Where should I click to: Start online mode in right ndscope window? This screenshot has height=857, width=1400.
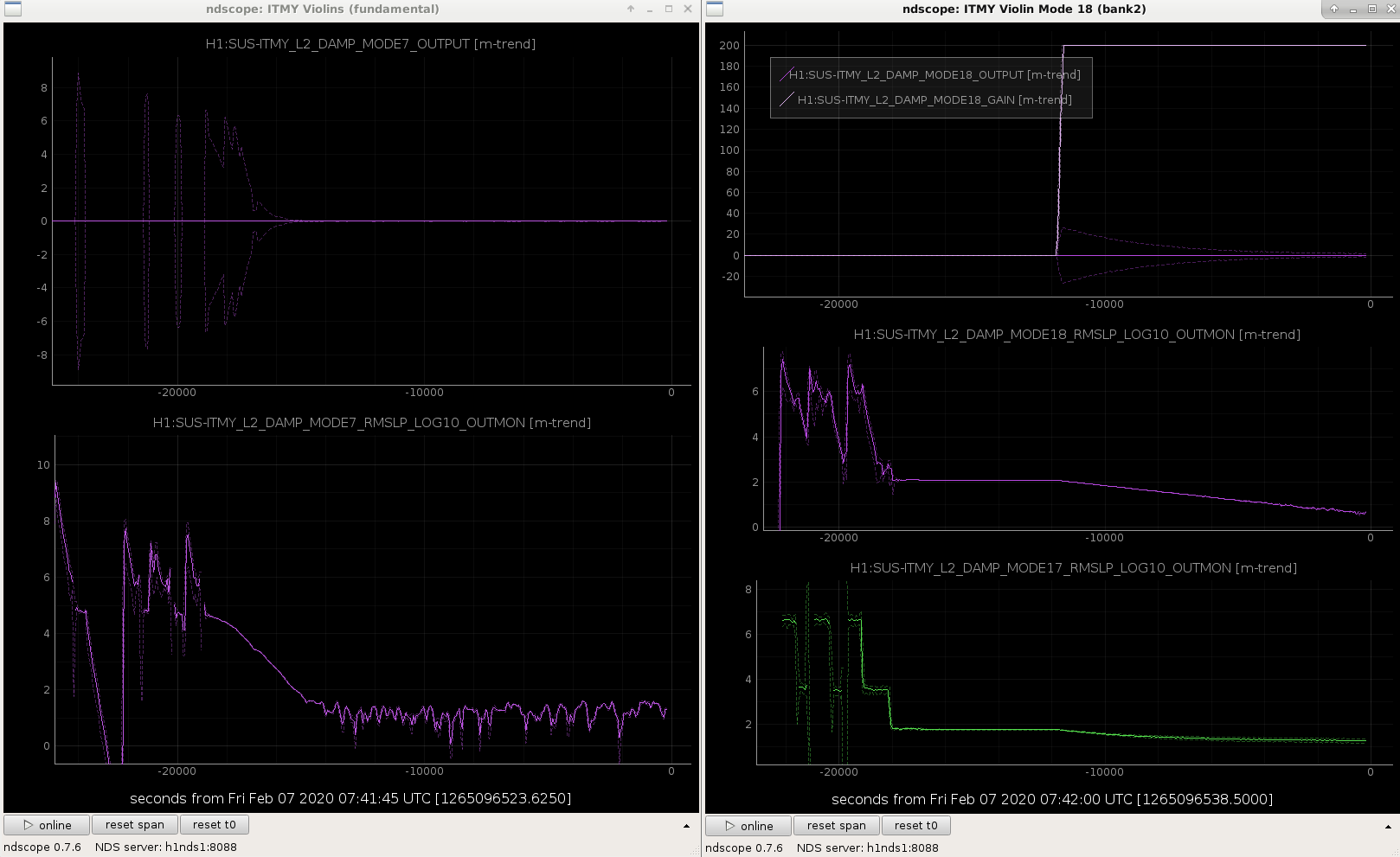click(749, 826)
